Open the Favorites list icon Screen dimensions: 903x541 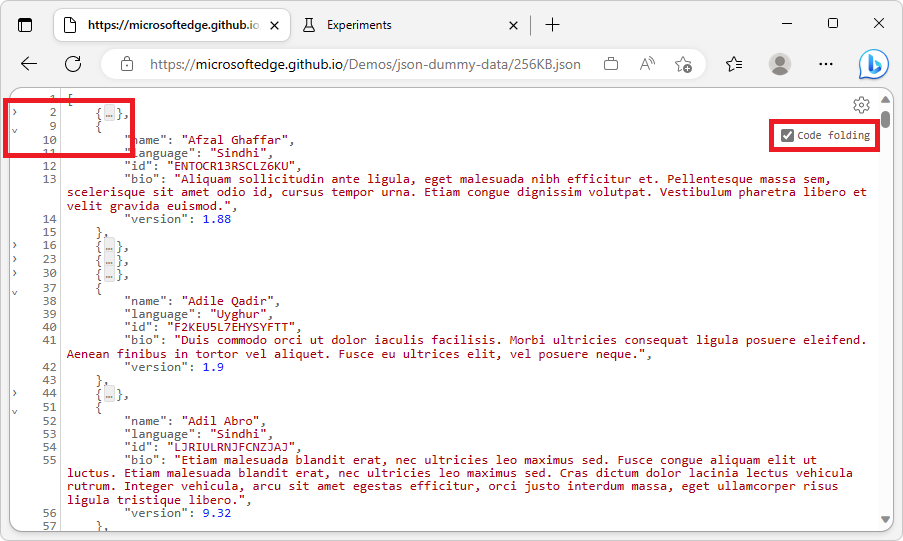(x=734, y=64)
